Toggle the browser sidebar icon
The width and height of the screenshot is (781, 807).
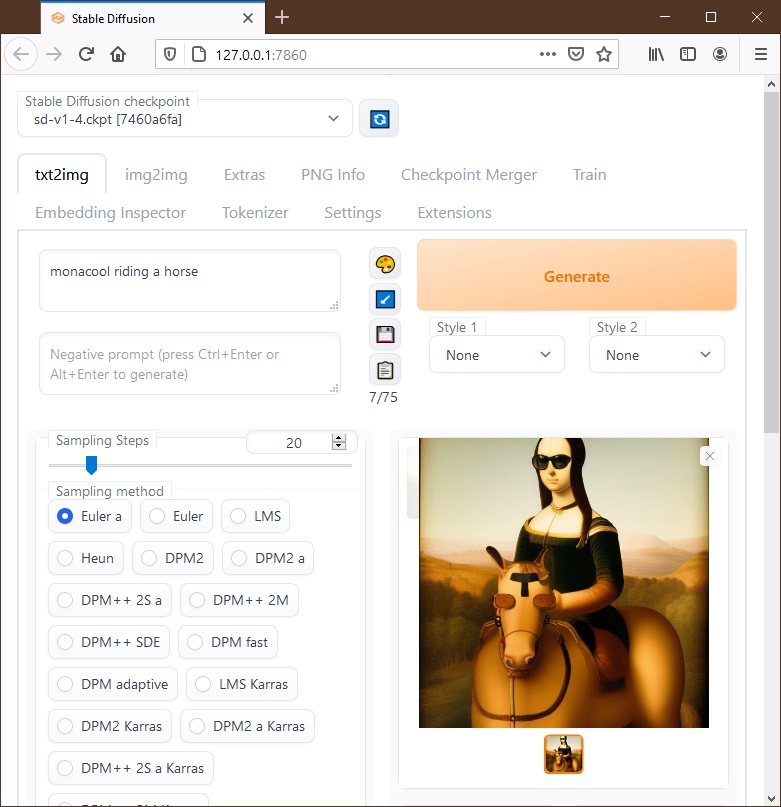pos(688,54)
